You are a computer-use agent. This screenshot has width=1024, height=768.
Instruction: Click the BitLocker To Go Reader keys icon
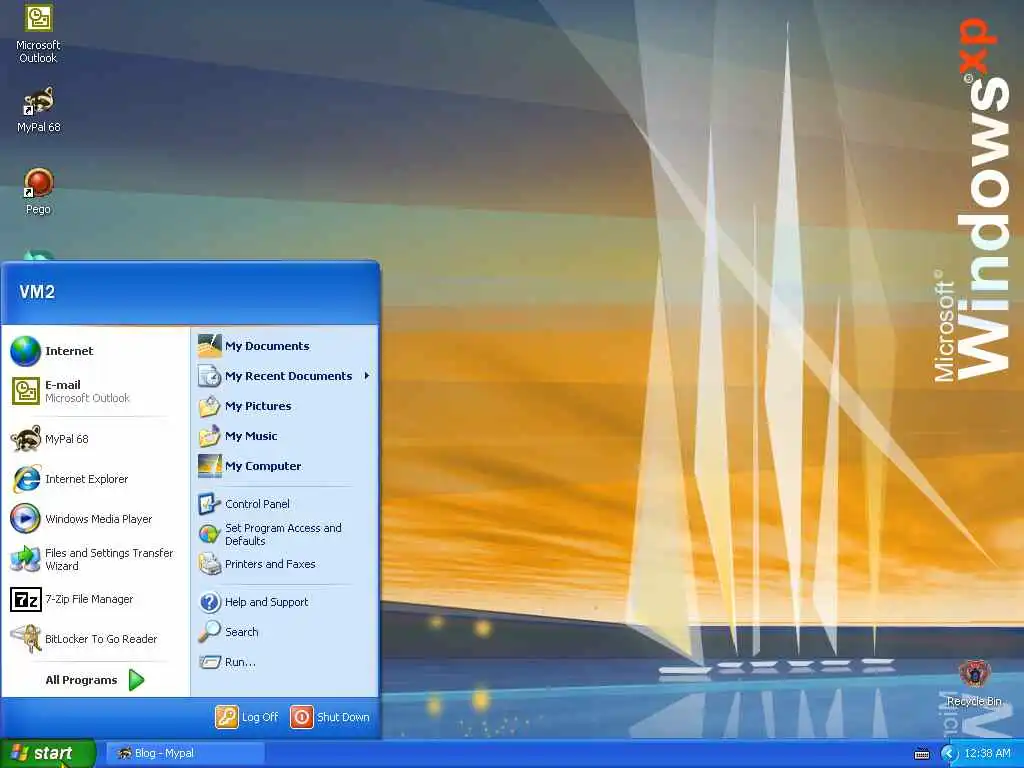(25, 639)
